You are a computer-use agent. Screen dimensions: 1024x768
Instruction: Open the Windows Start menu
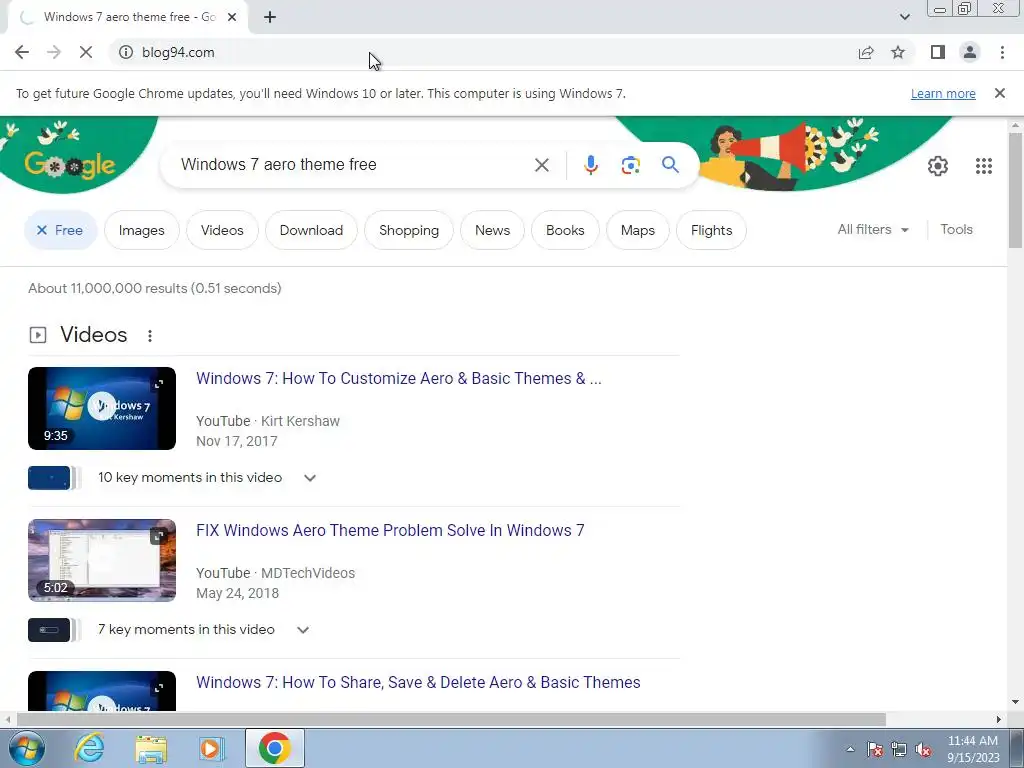tap(27, 748)
